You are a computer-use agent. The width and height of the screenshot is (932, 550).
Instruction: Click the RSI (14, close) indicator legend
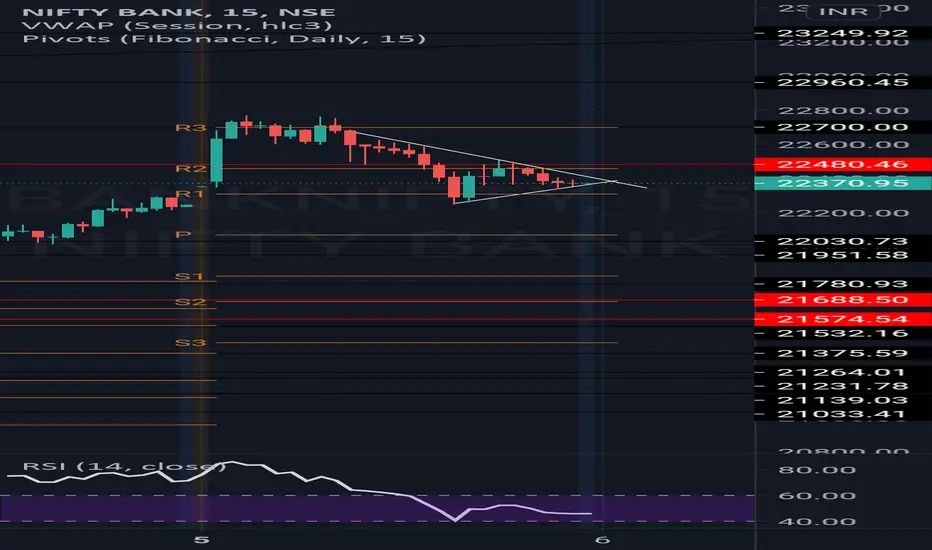click(124, 466)
